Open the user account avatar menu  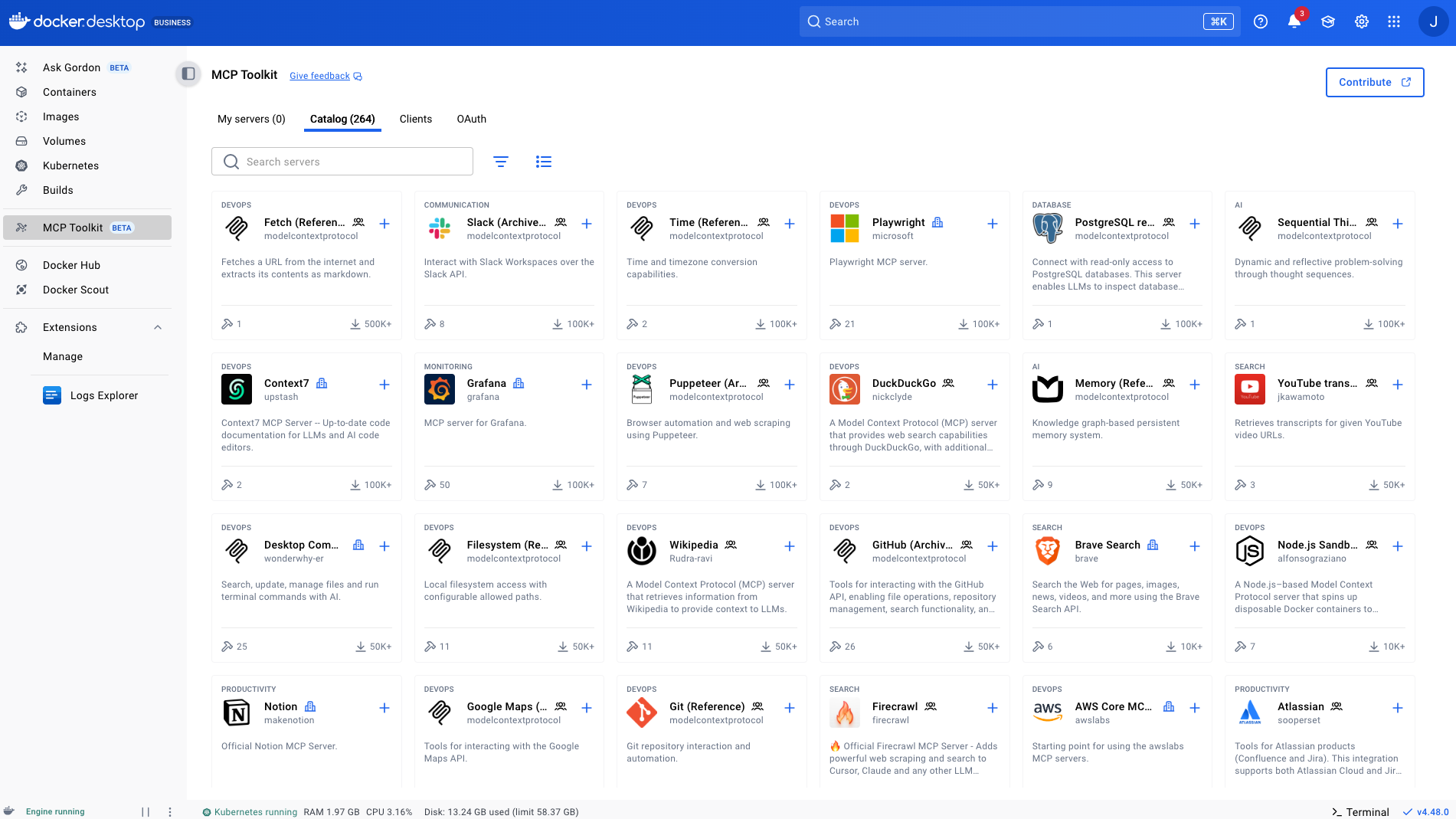(1432, 21)
